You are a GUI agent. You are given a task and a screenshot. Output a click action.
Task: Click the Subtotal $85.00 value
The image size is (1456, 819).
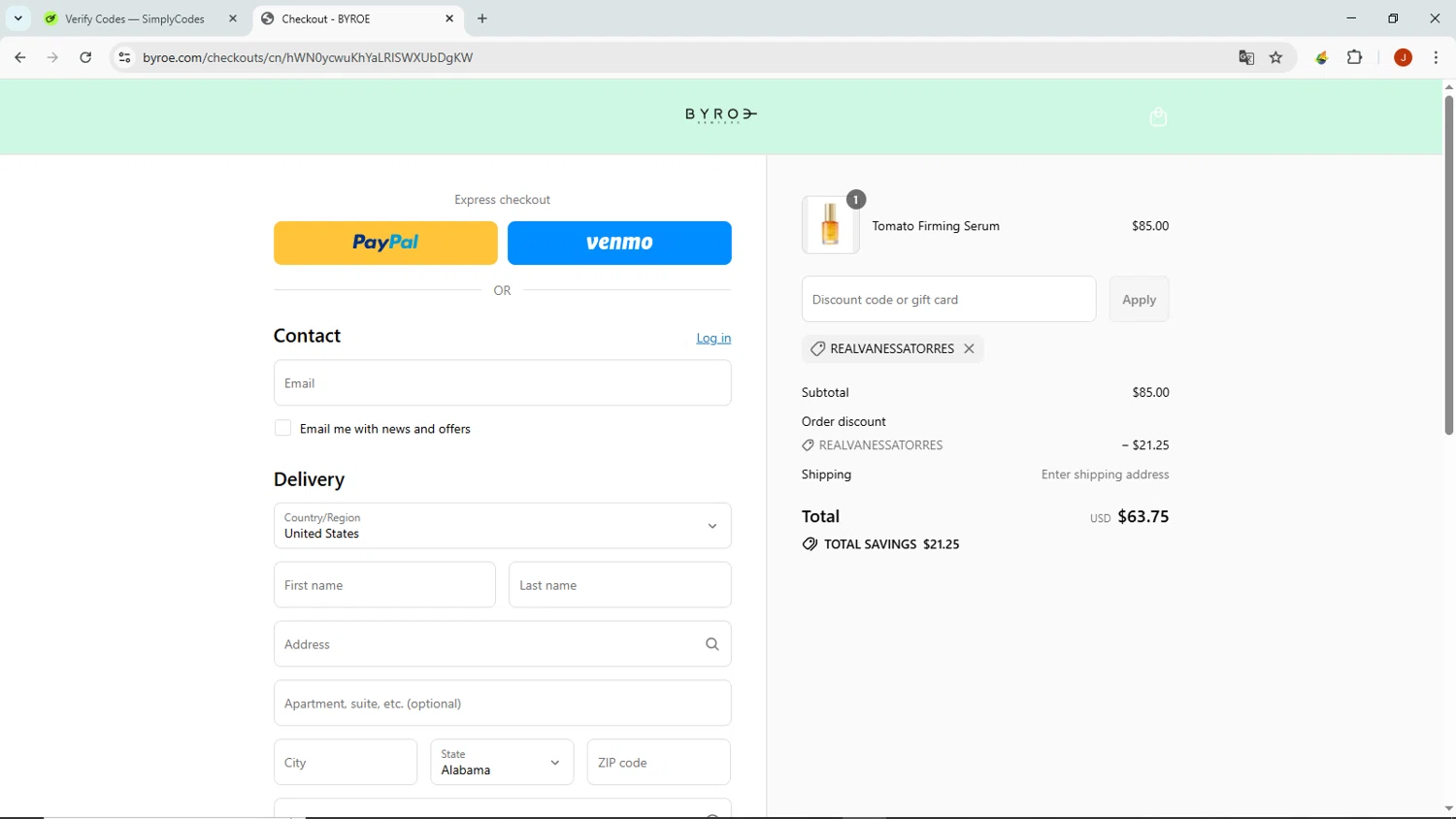tap(1150, 392)
